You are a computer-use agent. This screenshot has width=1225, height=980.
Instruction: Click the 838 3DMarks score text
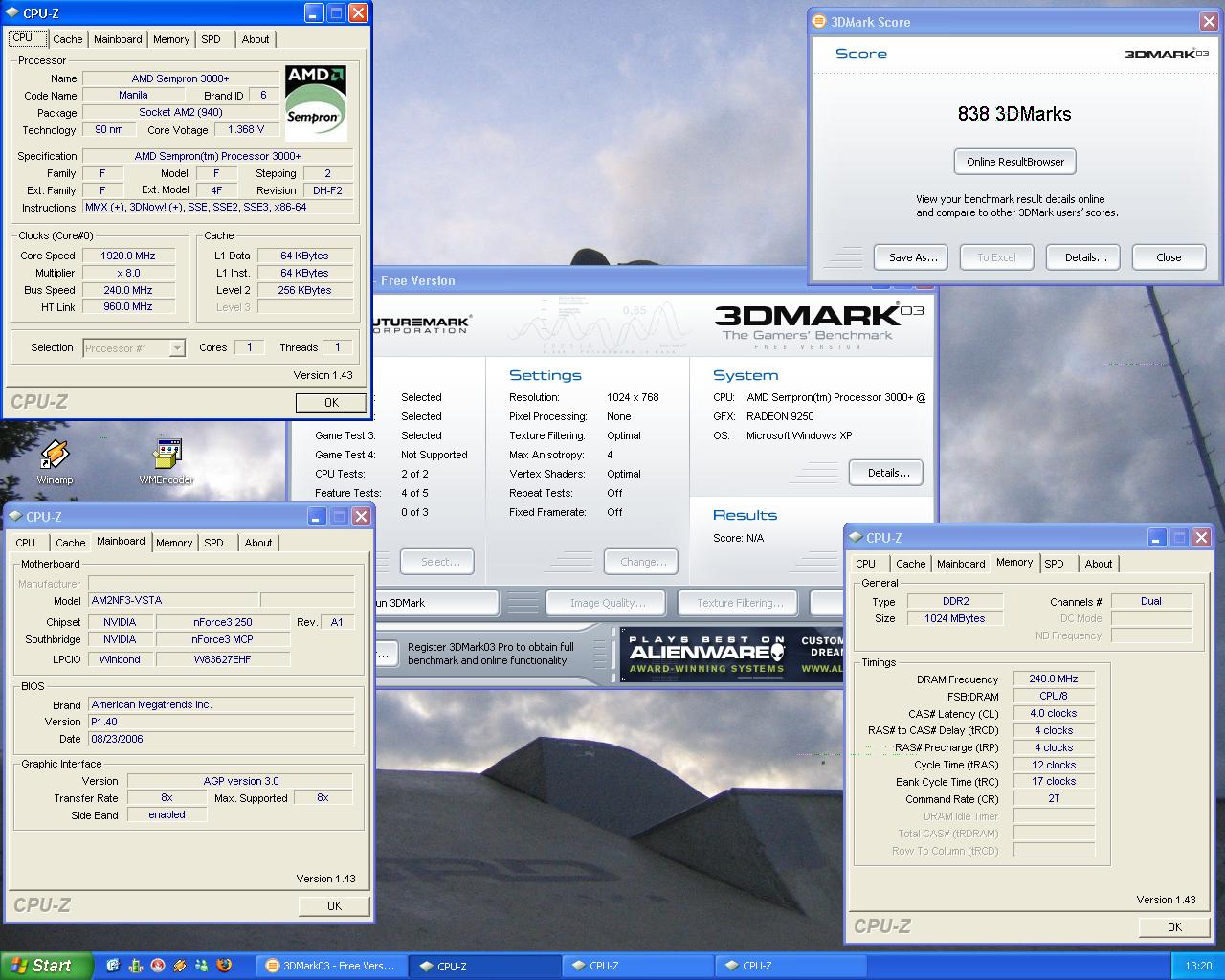1014,114
